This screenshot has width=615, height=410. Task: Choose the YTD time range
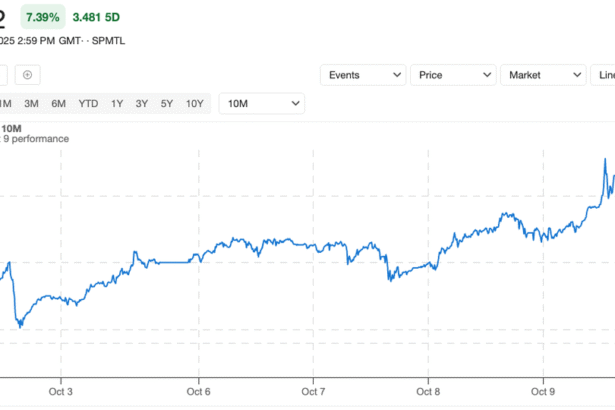(89, 104)
